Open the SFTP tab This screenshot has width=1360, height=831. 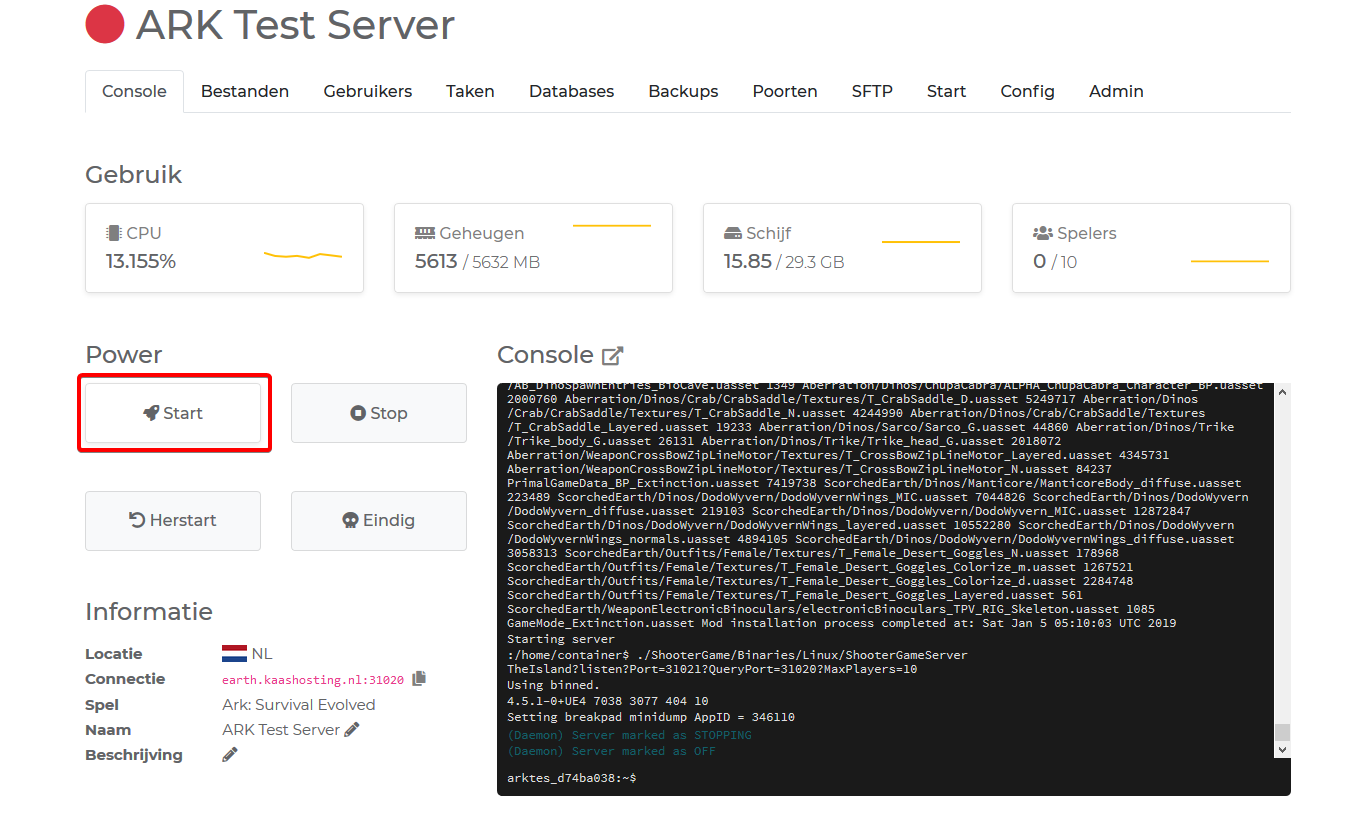tap(872, 91)
